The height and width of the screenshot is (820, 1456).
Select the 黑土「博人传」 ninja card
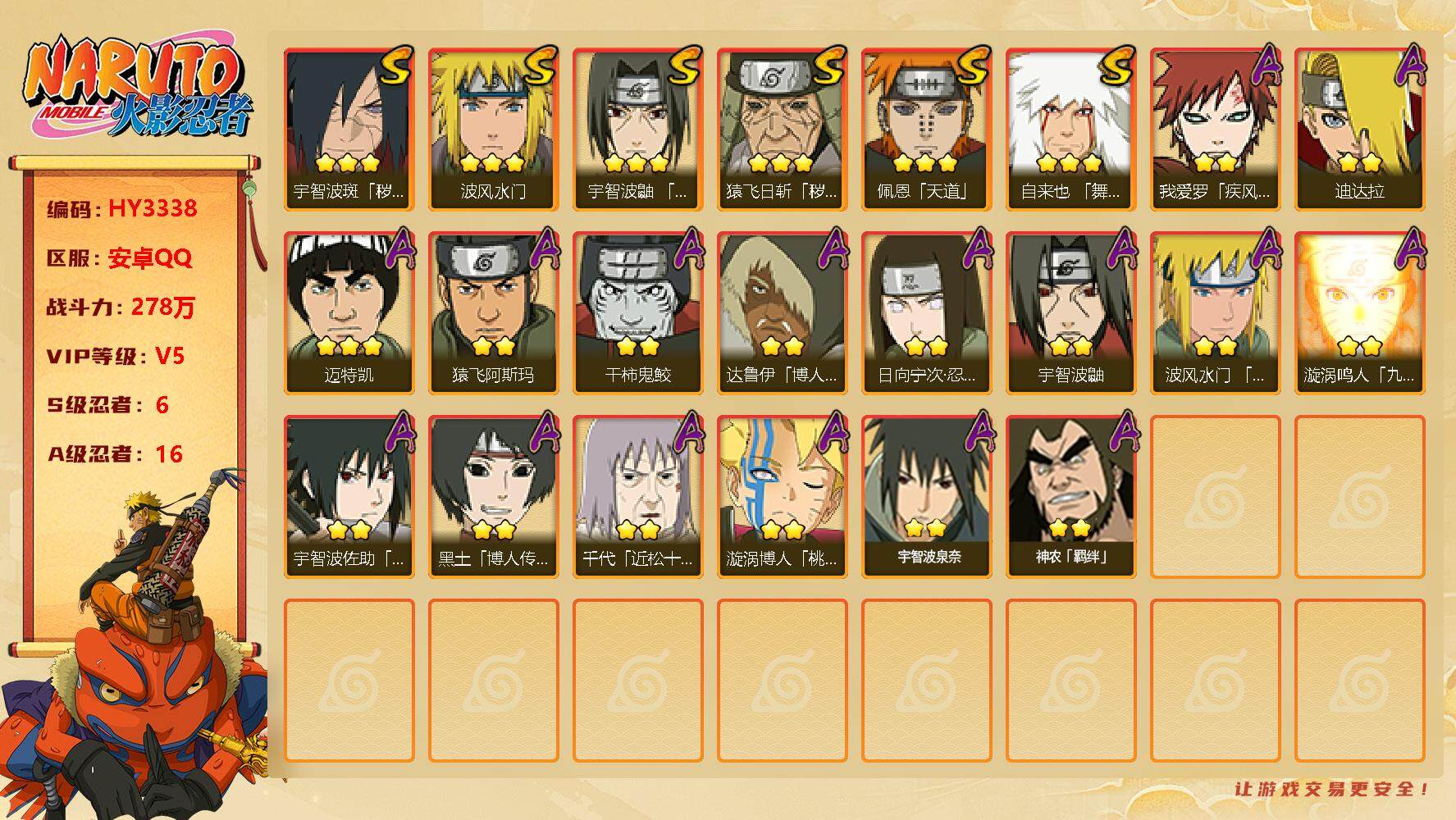click(493, 496)
